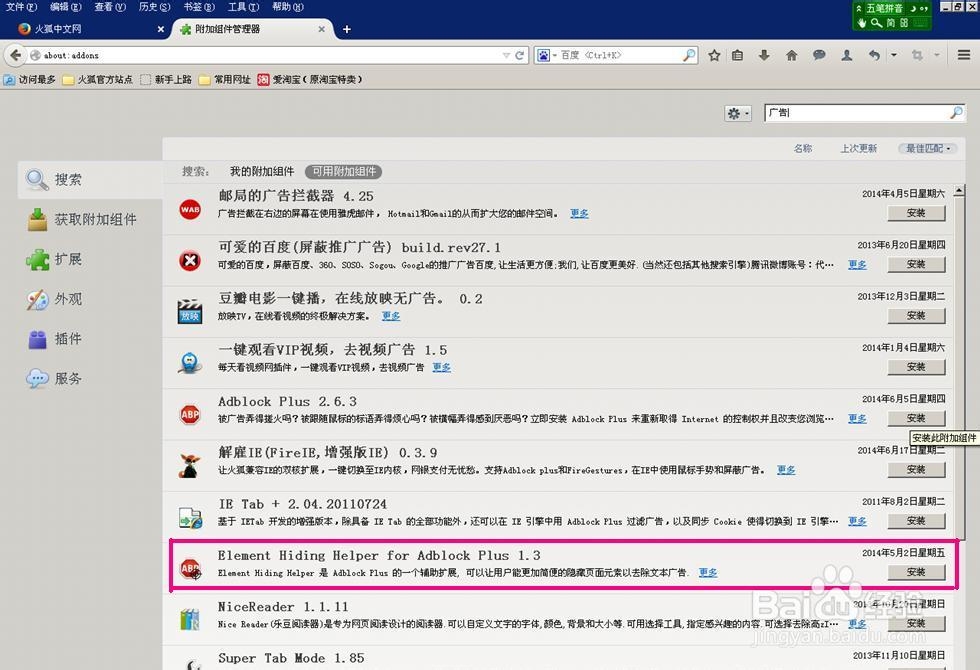
Task: Go to the home page icon
Action: (x=791, y=55)
